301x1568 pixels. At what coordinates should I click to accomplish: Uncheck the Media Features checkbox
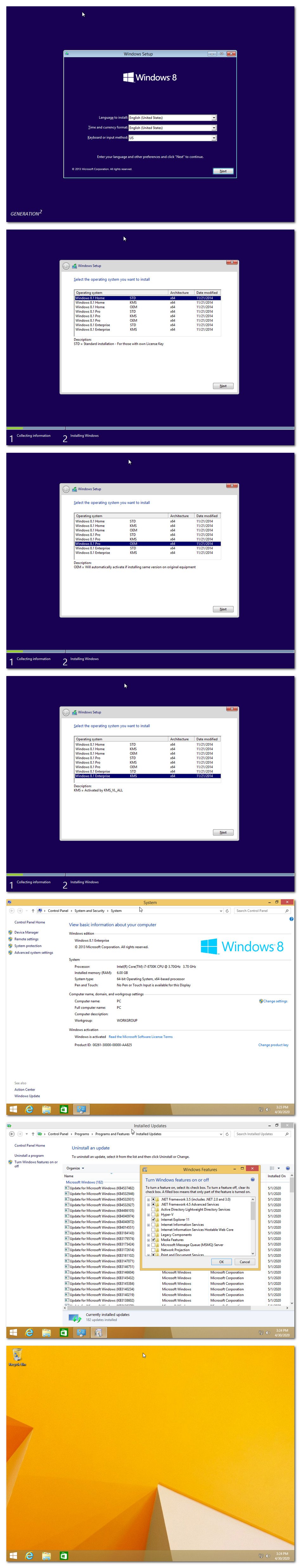[x=154, y=1239]
